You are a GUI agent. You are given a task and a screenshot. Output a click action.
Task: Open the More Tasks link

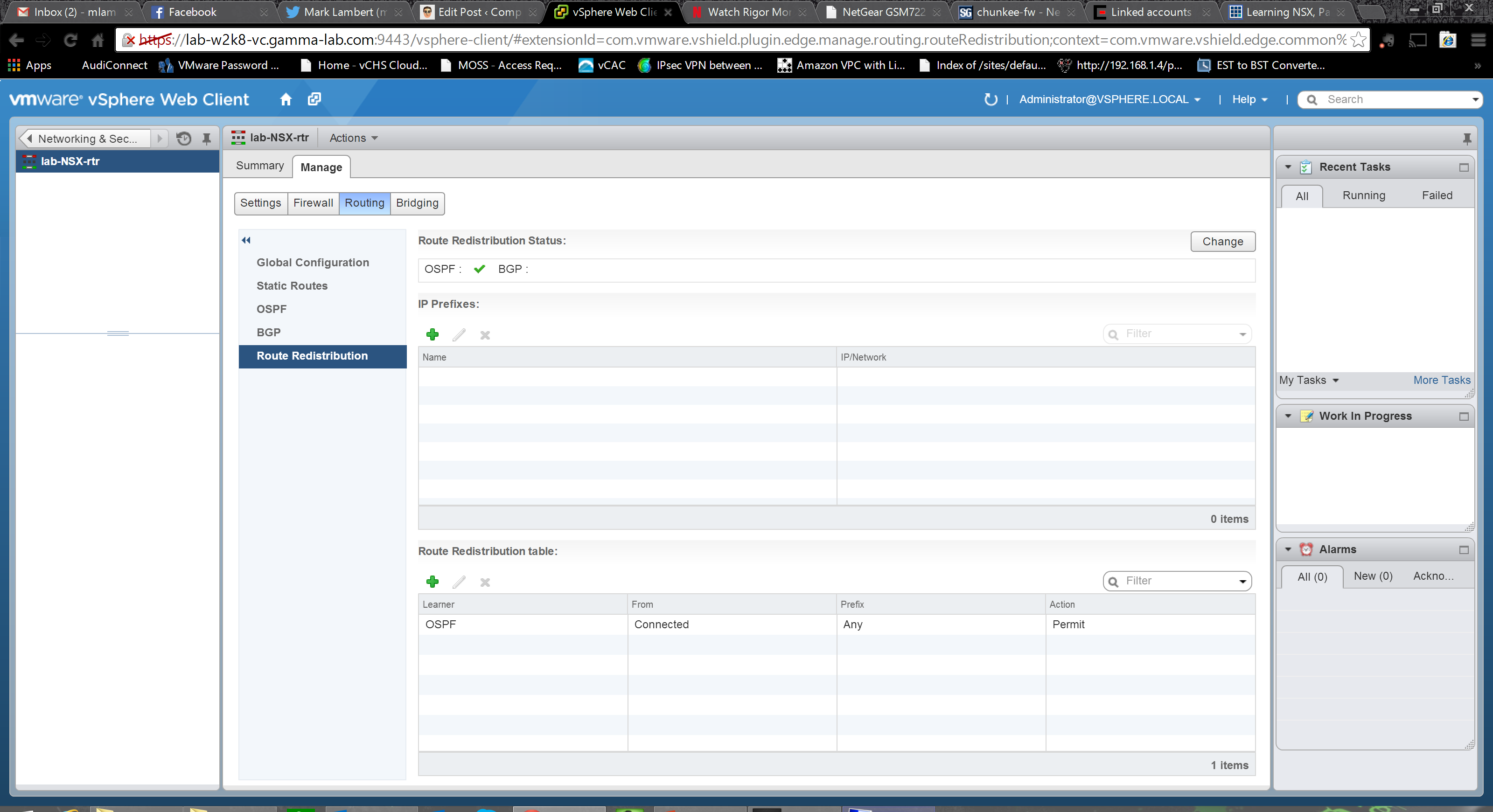click(x=1441, y=380)
